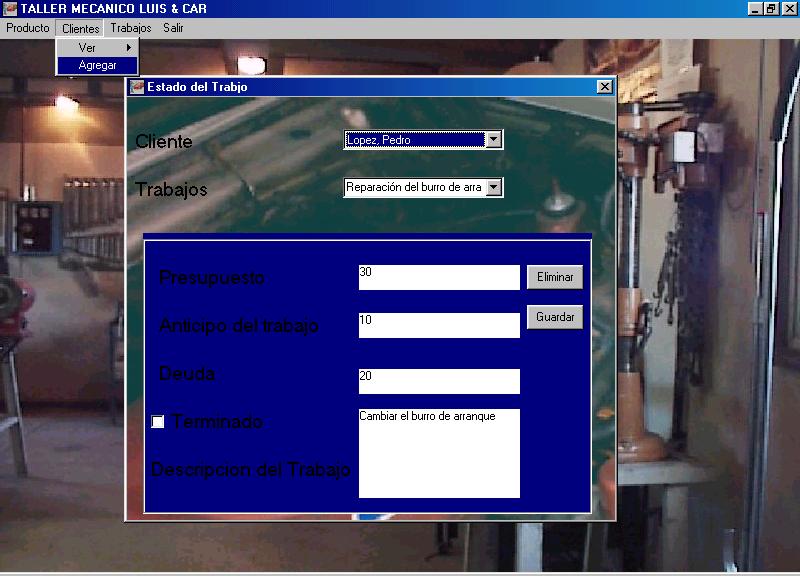Click the Anticipo del trabajo field
Image resolution: width=800 pixels, height=576 pixels.
coord(439,325)
